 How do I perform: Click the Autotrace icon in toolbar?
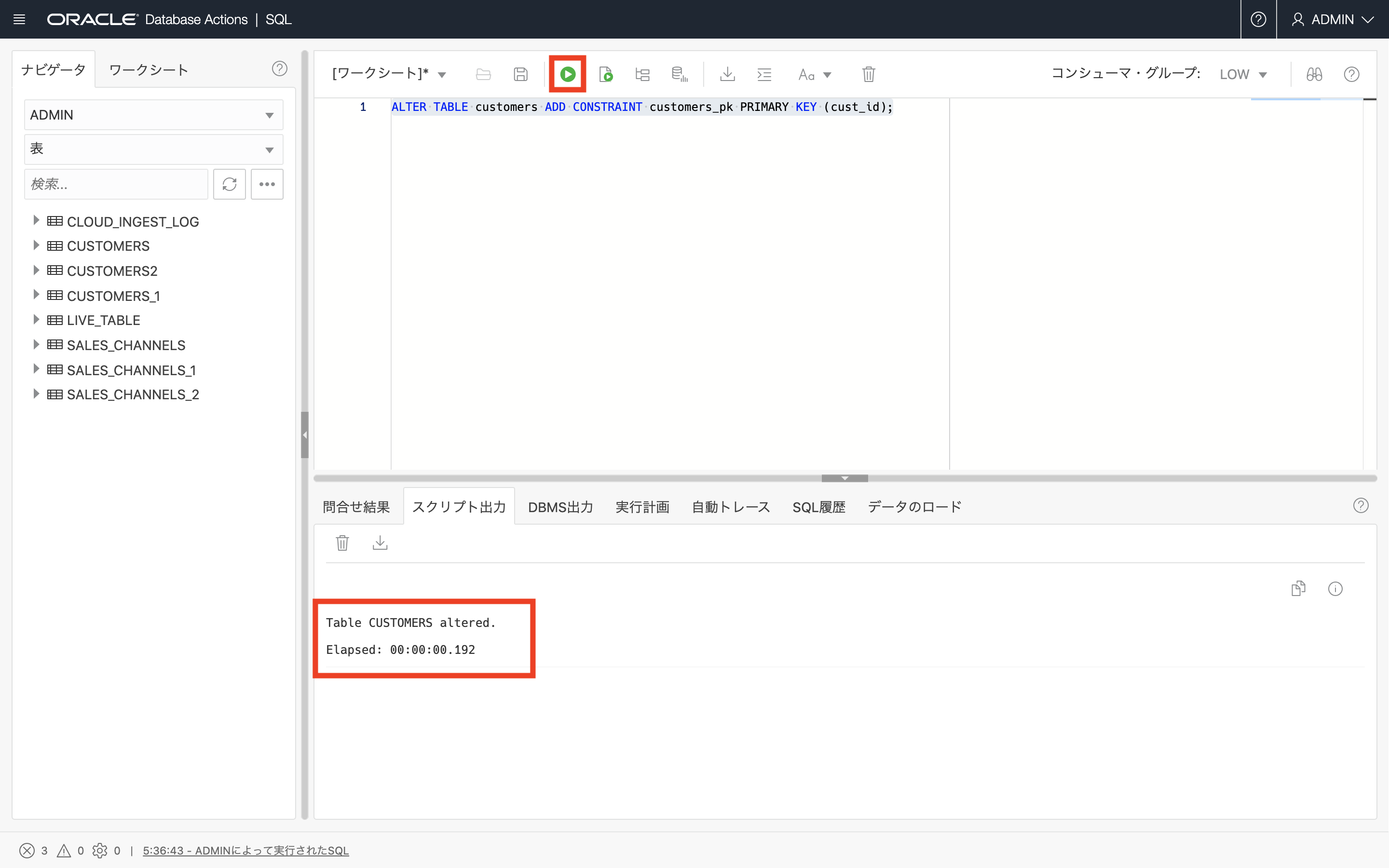pyautogui.click(x=679, y=74)
